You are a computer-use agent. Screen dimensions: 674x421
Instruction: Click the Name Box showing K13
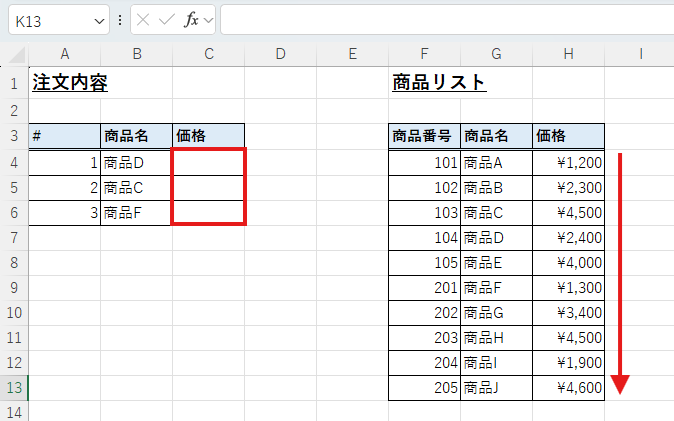click(x=50, y=20)
